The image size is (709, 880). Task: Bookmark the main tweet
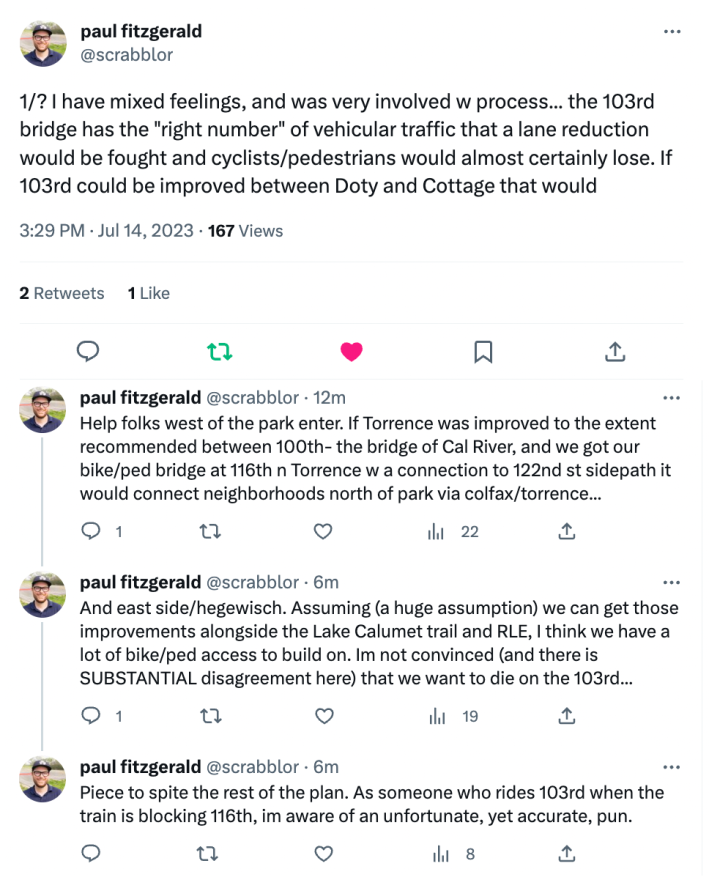coord(483,351)
